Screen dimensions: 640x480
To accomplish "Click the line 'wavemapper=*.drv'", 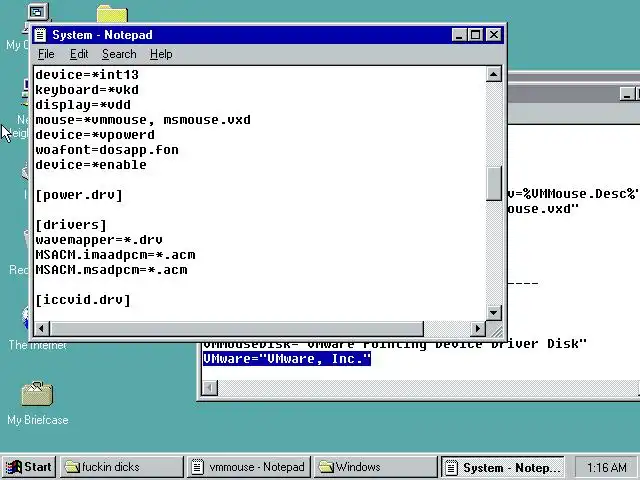I will pyautogui.click(x=99, y=240).
